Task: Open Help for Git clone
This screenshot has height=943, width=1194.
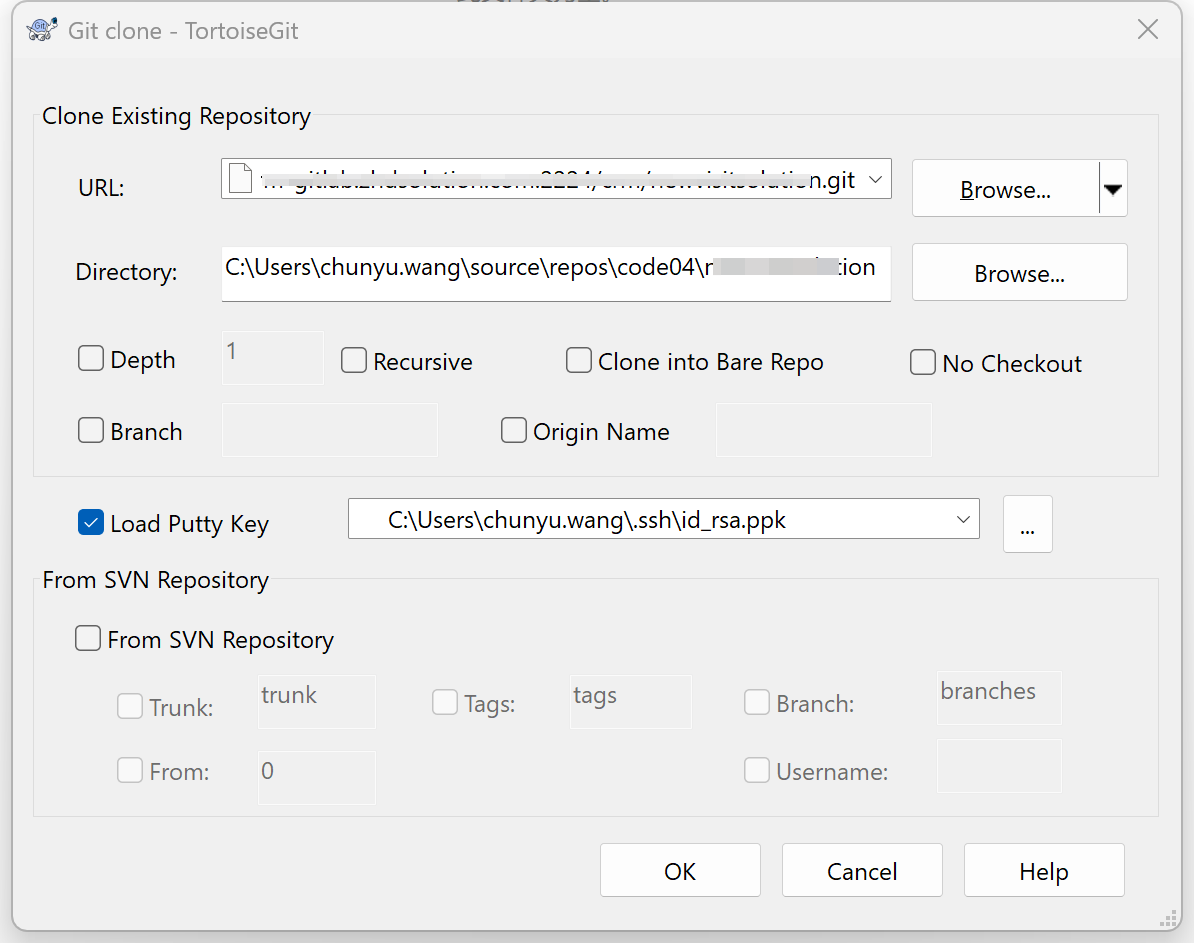Action: point(1044,870)
